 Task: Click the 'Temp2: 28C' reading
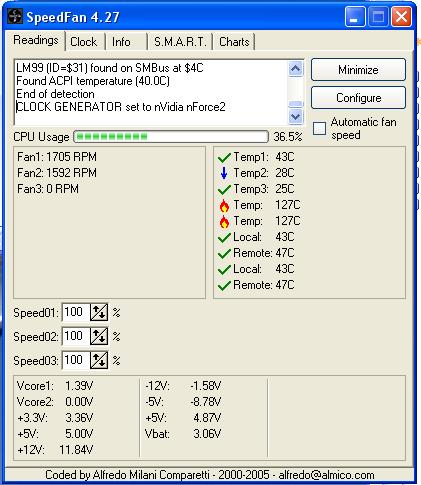(264, 173)
